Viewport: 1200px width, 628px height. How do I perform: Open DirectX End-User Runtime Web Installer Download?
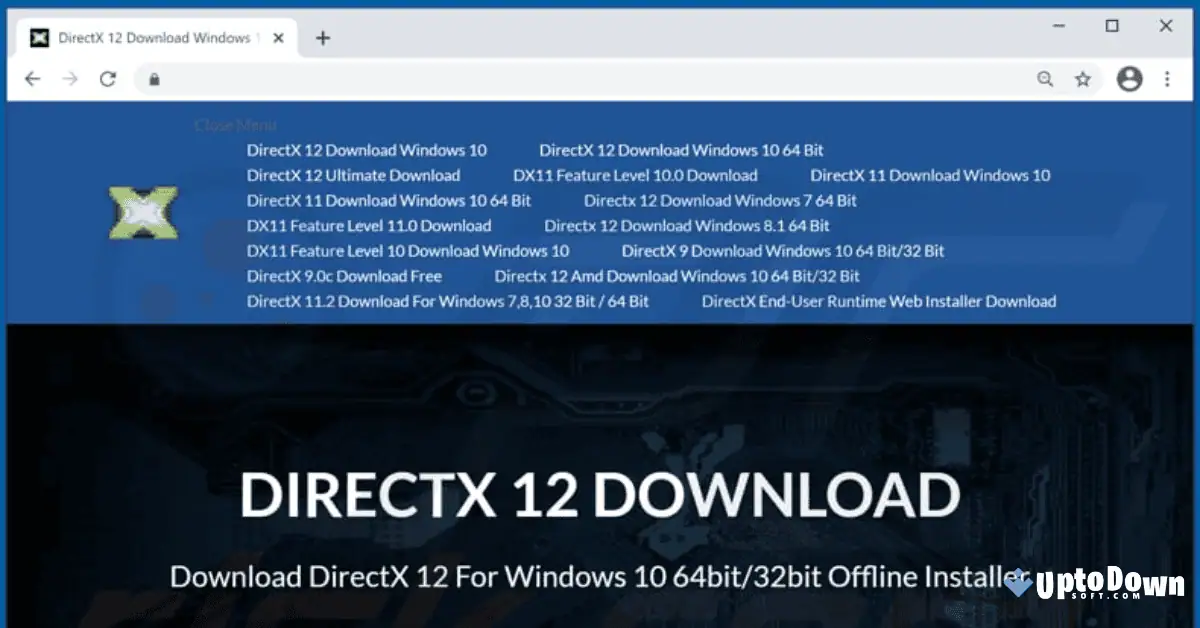click(x=879, y=301)
